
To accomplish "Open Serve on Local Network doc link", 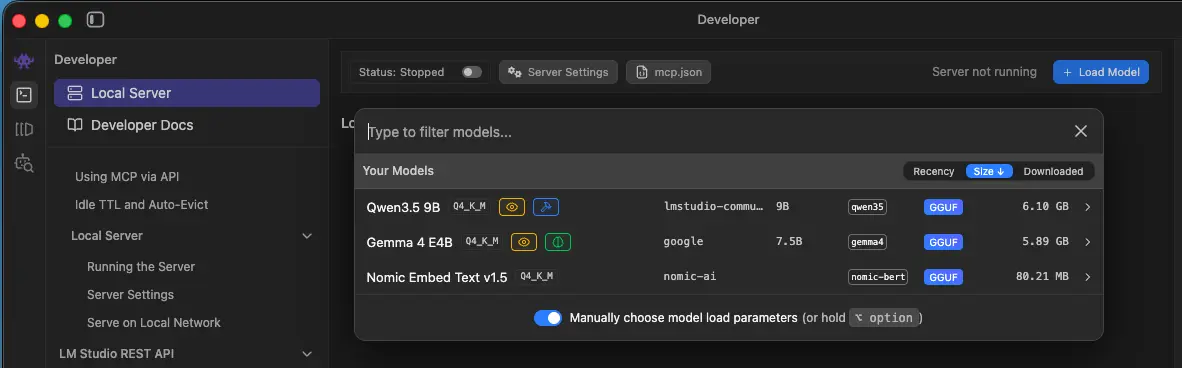I will tap(154, 323).
